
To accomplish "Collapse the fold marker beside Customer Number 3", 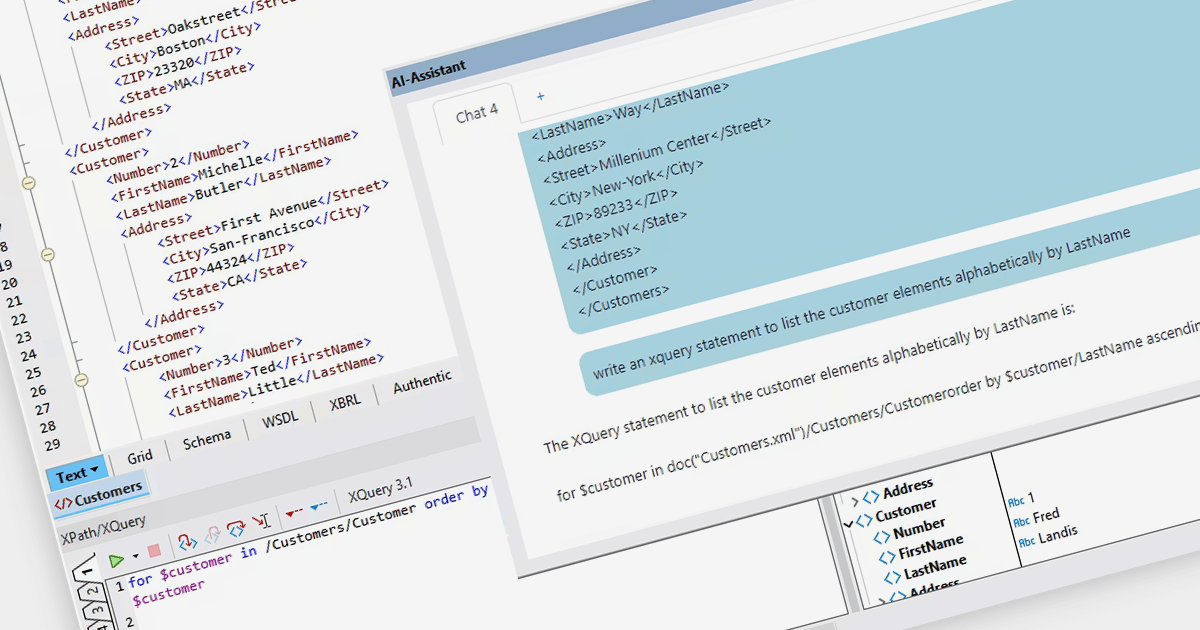I will tap(82, 379).
